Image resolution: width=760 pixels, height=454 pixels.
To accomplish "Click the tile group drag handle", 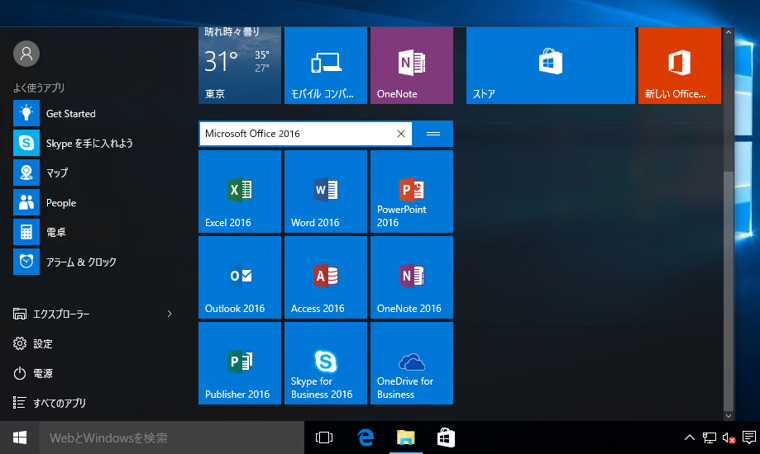I will [433, 134].
